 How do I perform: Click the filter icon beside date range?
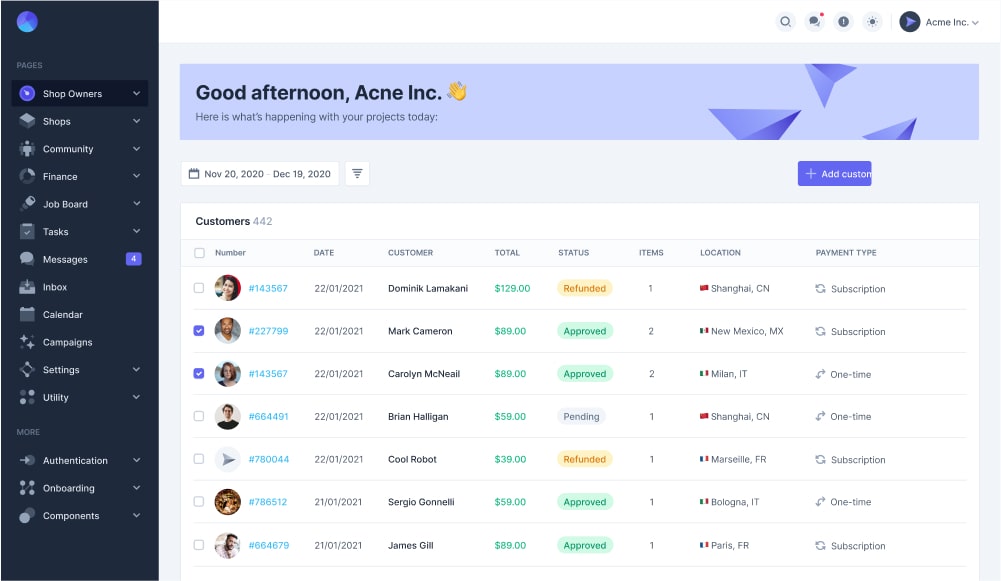(x=357, y=174)
